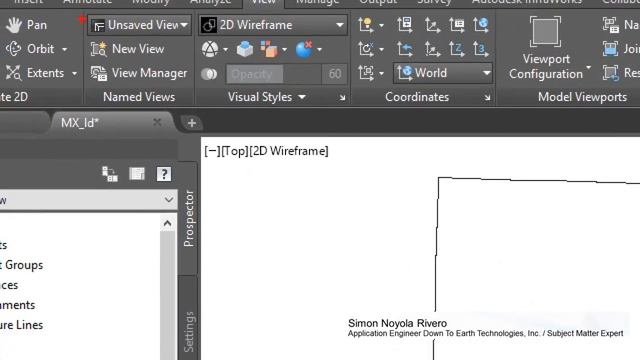This screenshot has height=360, width=640.
Task: Open a new drawing tab with plus button
Action: (191, 123)
